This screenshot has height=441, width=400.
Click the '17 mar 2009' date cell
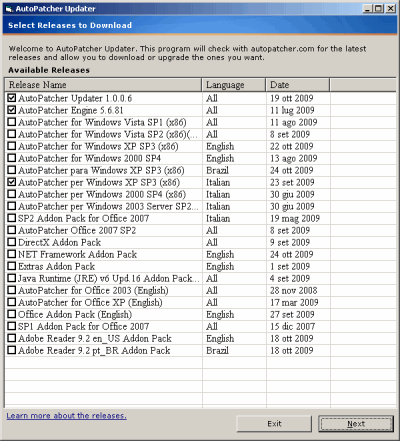tap(294, 302)
